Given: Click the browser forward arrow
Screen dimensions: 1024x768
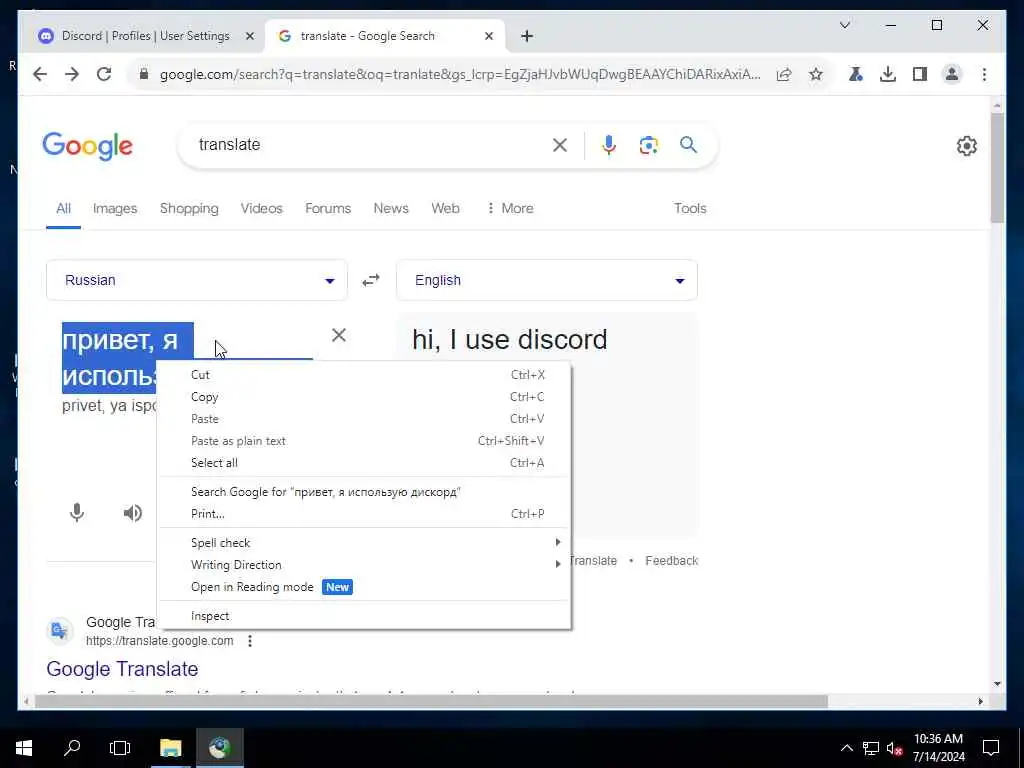Looking at the screenshot, I should tap(72, 74).
